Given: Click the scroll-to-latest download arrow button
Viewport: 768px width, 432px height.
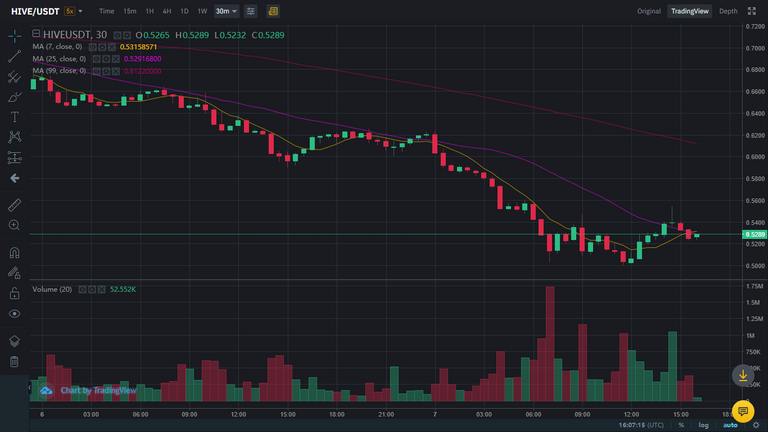Looking at the screenshot, I should tap(743, 376).
